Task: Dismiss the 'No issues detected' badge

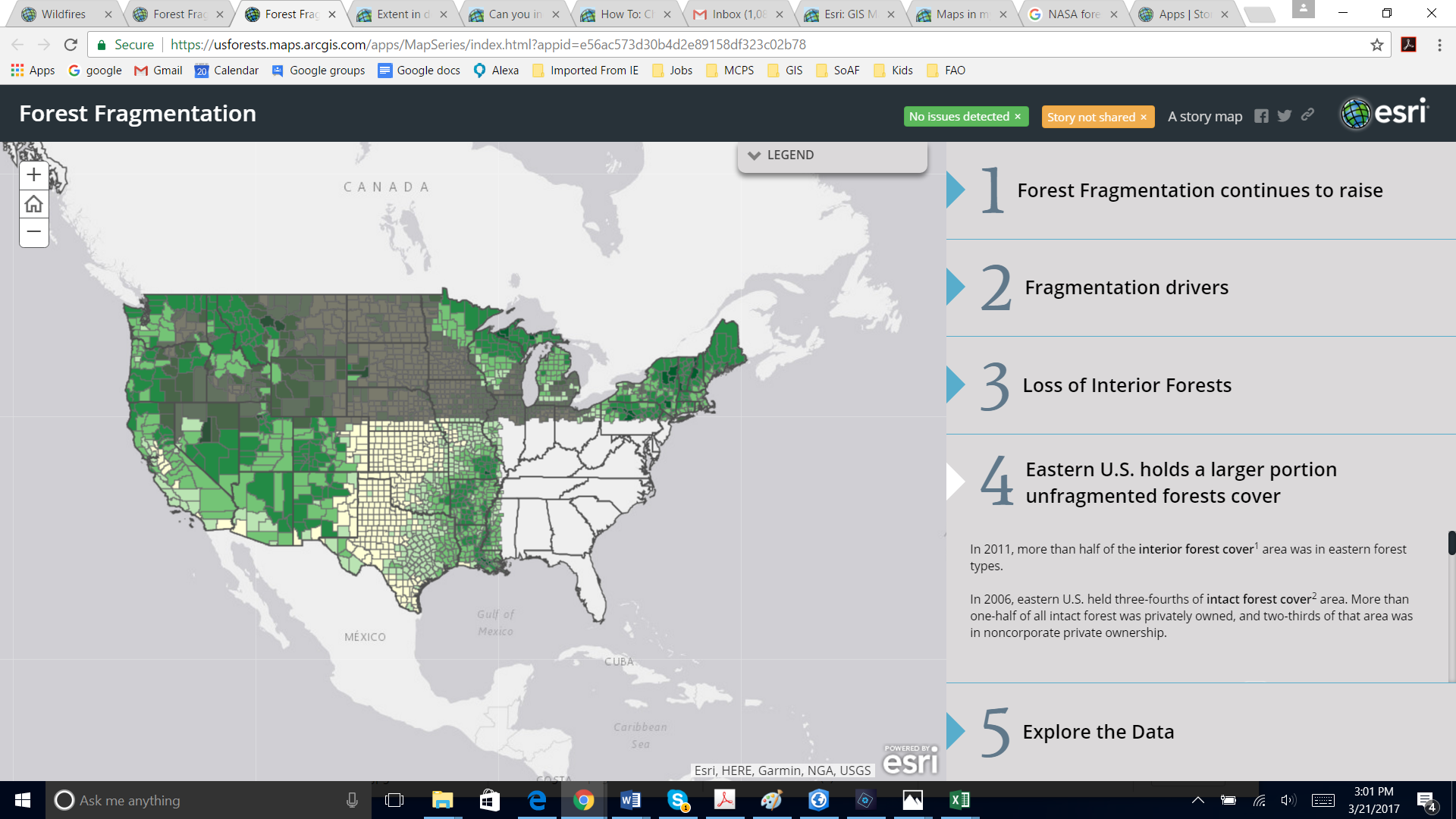Action: pos(1018,117)
